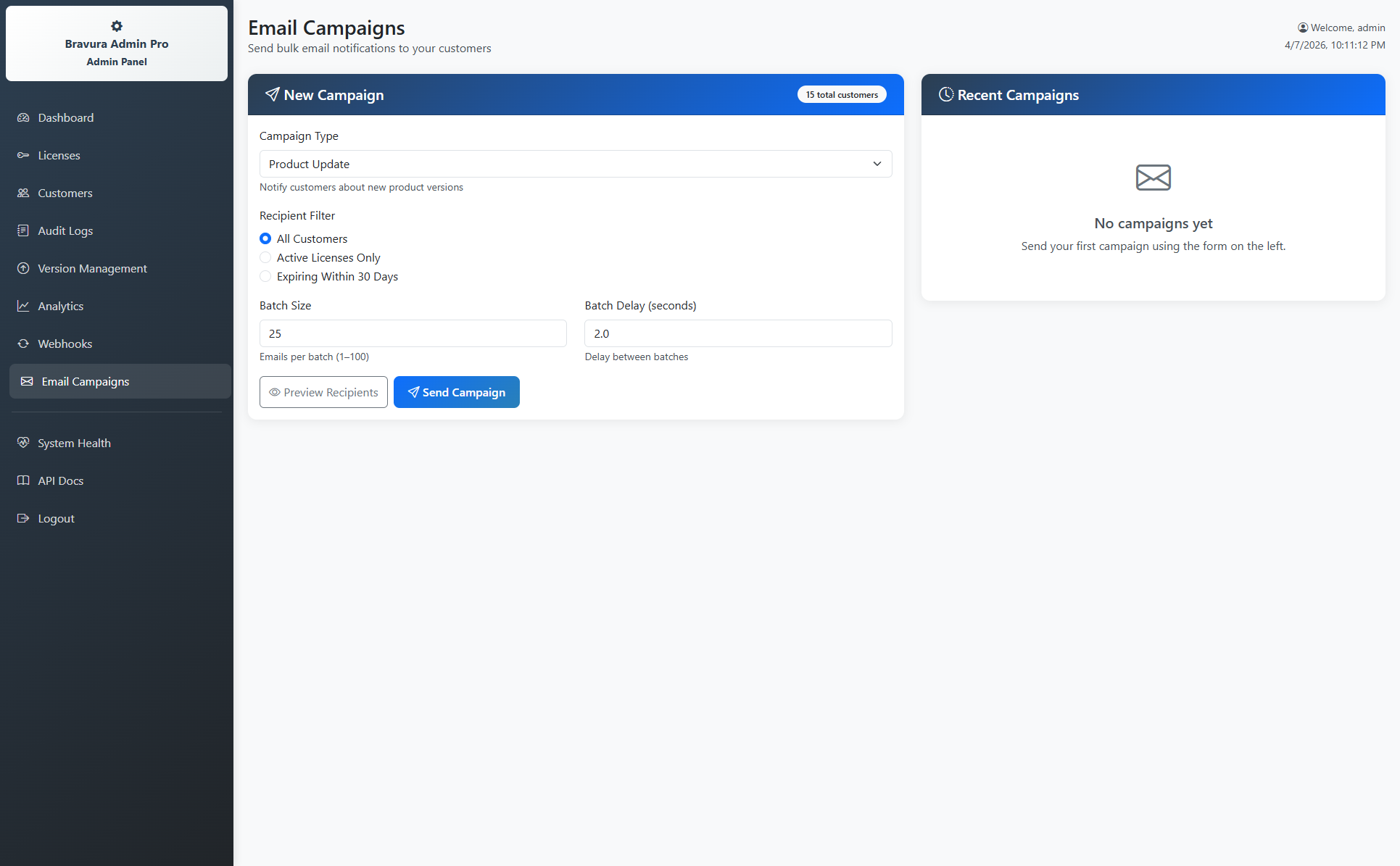Open the Campaign Type dropdown
This screenshot has width=1400, height=866.
tap(576, 164)
